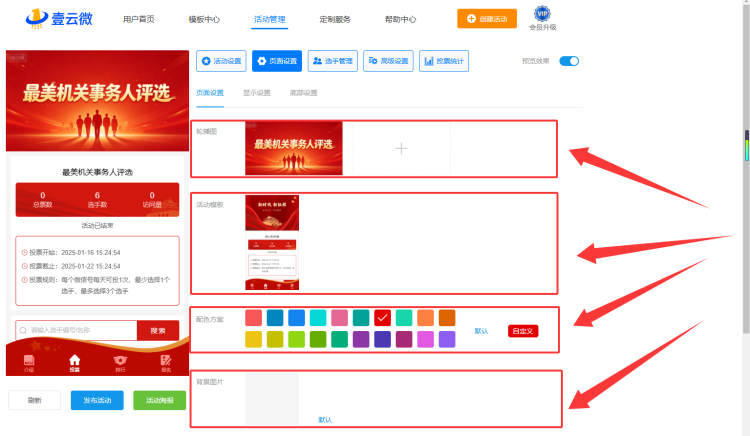
Task: Click the green 活动海报 button
Action: [159, 400]
